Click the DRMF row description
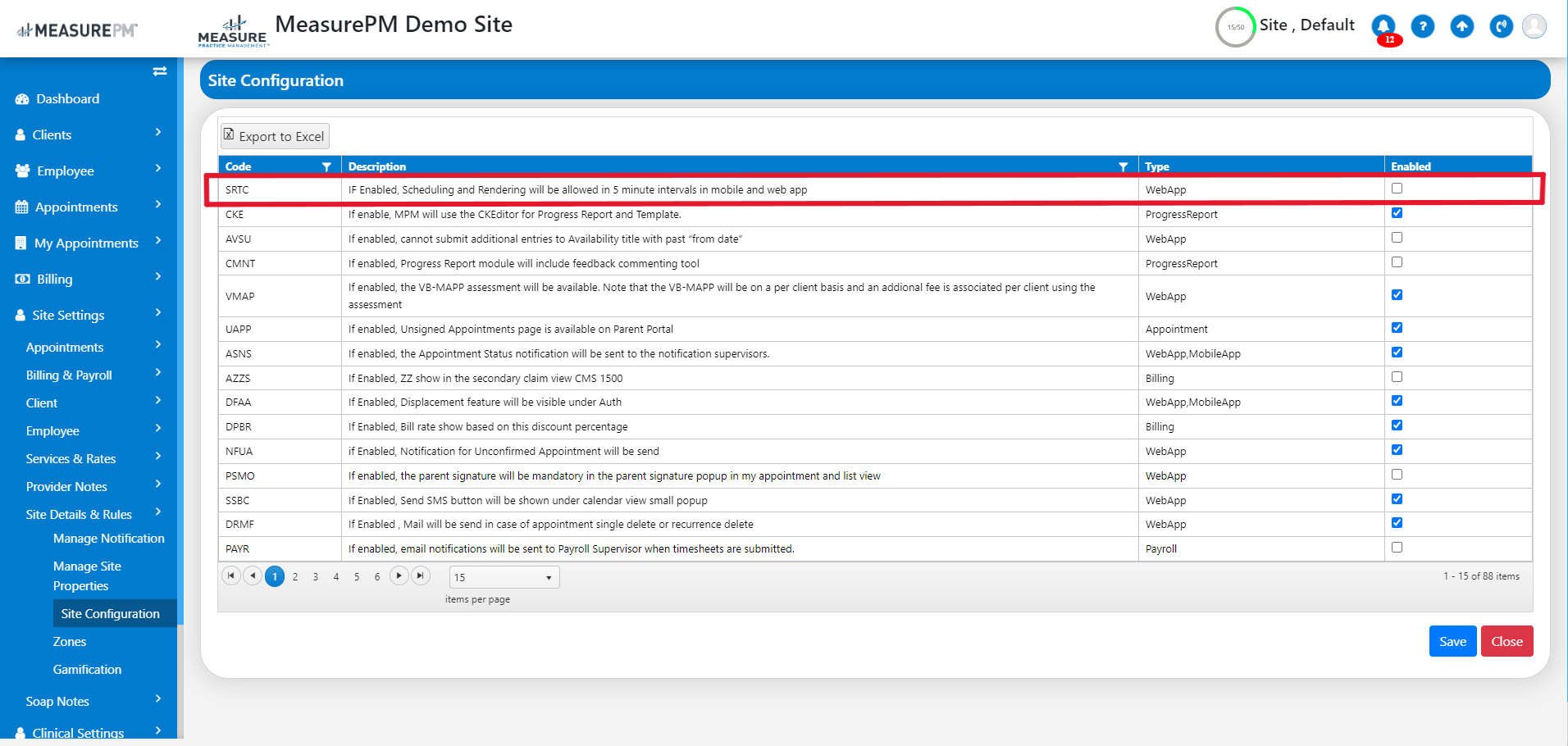 click(550, 525)
